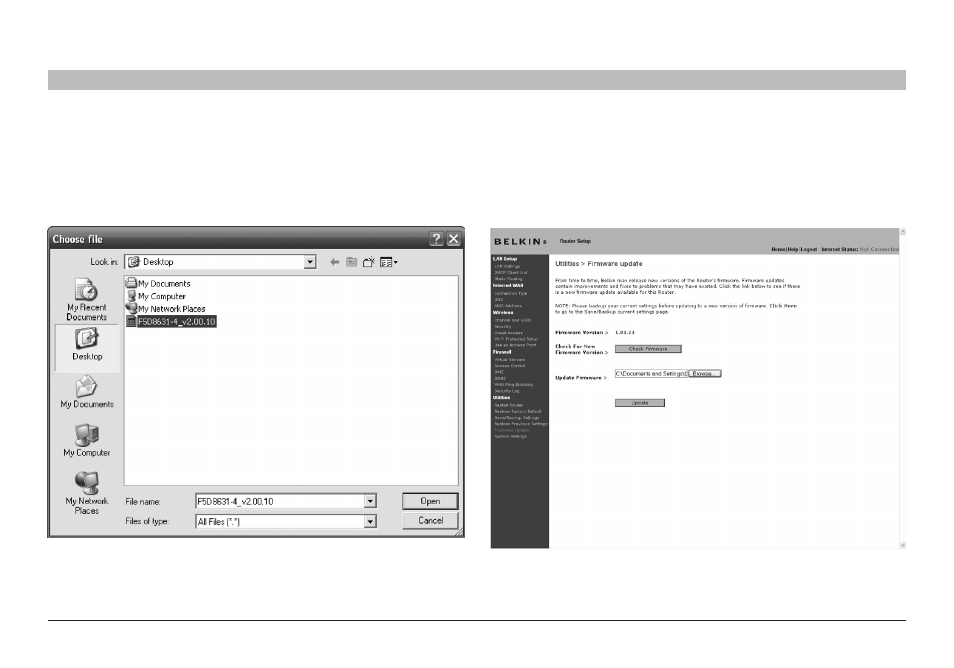
Task: Click the Open button
Action: coord(430,501)
